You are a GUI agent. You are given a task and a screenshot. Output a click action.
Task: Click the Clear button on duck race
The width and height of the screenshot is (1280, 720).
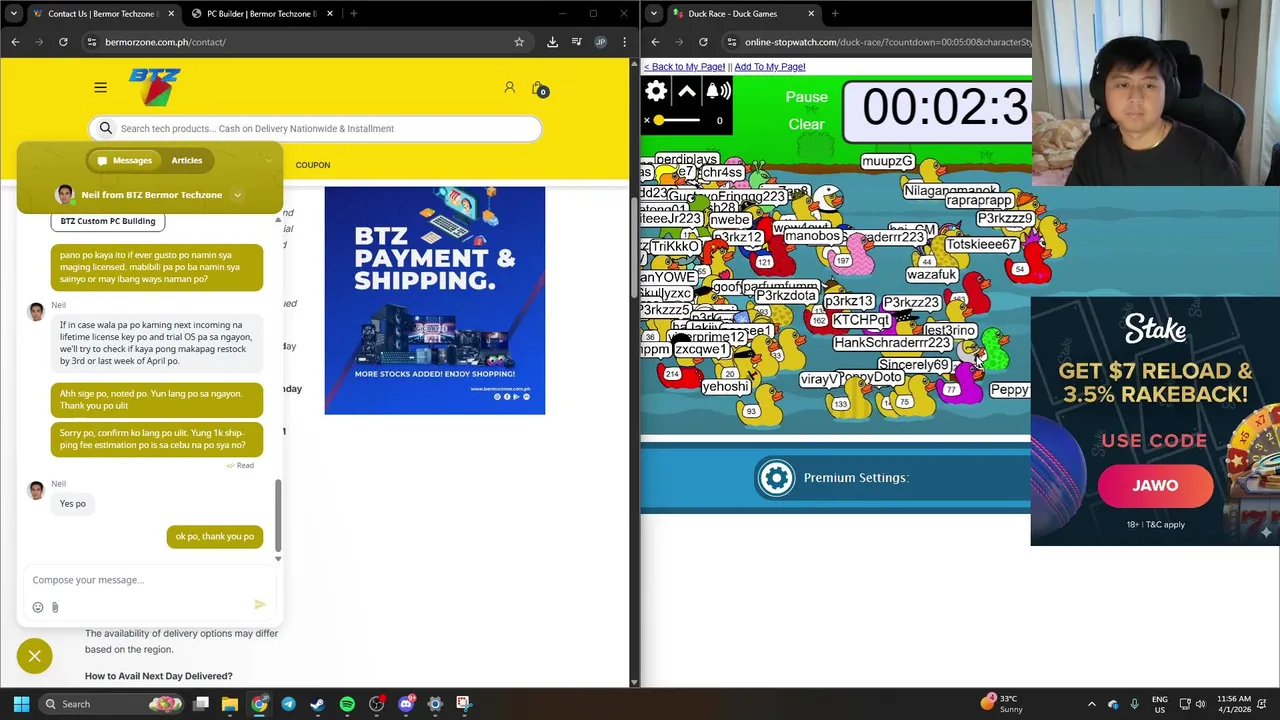pos(806,125)
